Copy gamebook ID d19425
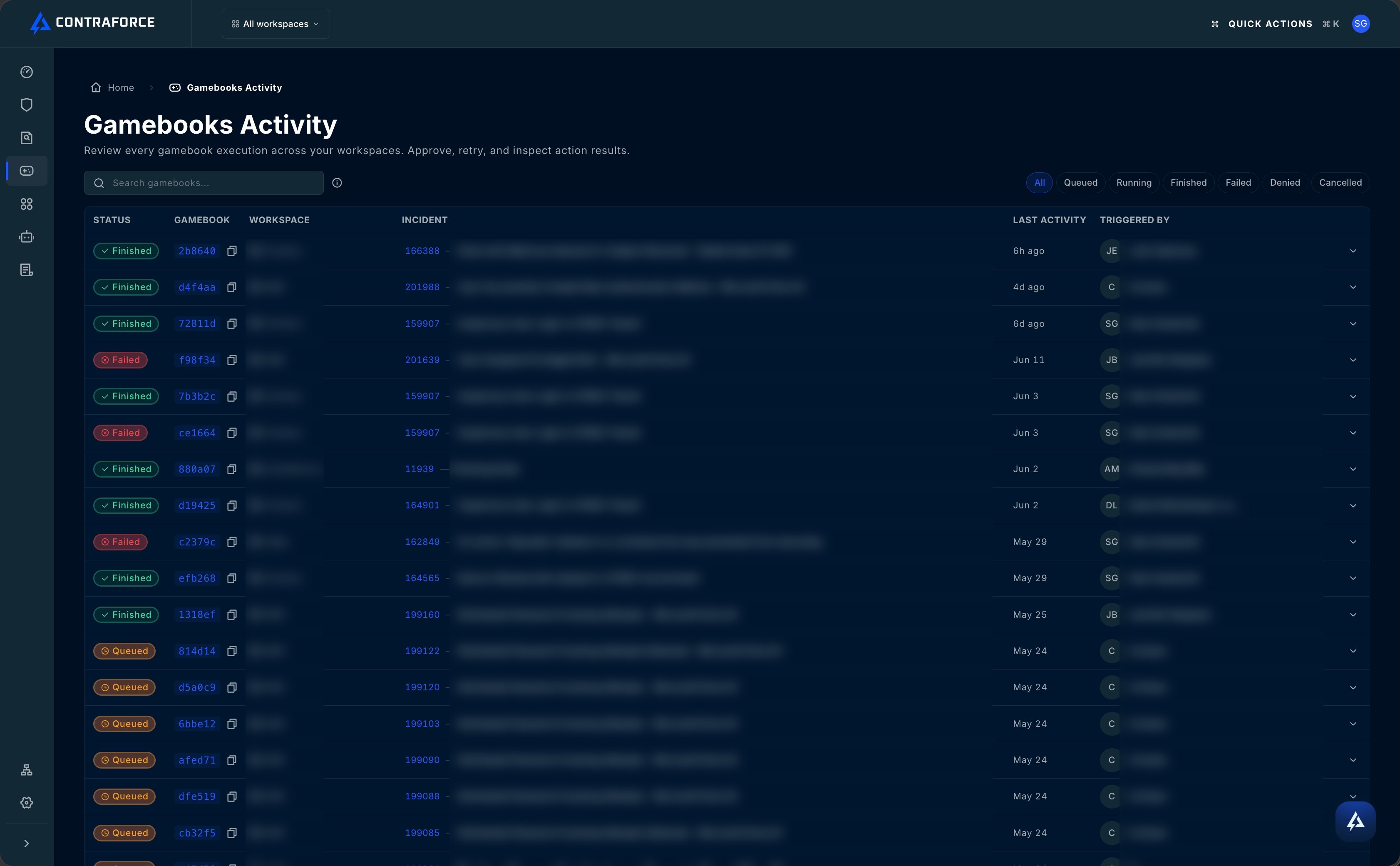The width and height of the screenshot is (1400, 866). pos(232,505)
